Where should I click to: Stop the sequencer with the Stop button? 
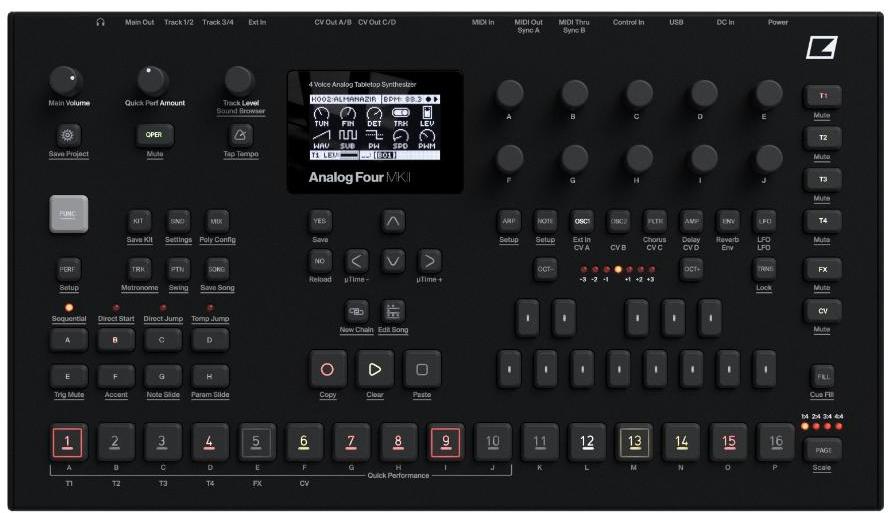pos(422,370)
